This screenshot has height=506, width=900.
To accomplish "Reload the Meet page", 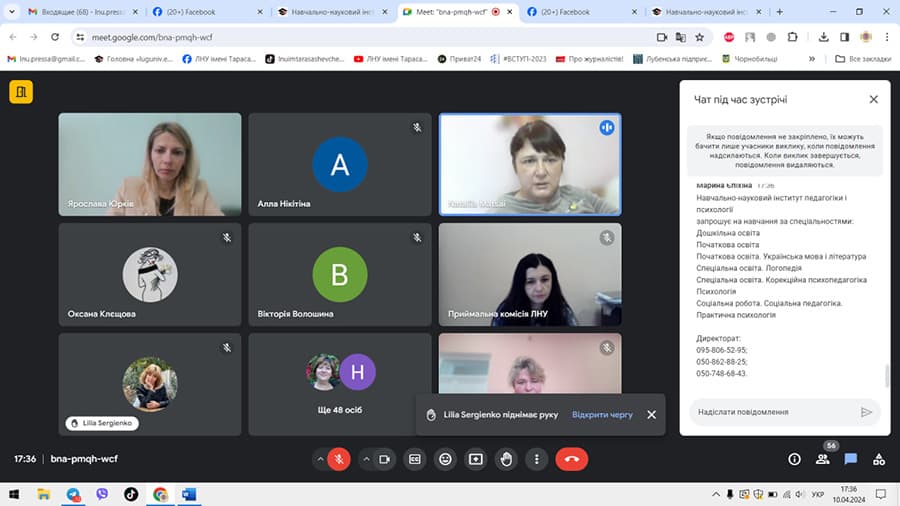I will point(55,37).
